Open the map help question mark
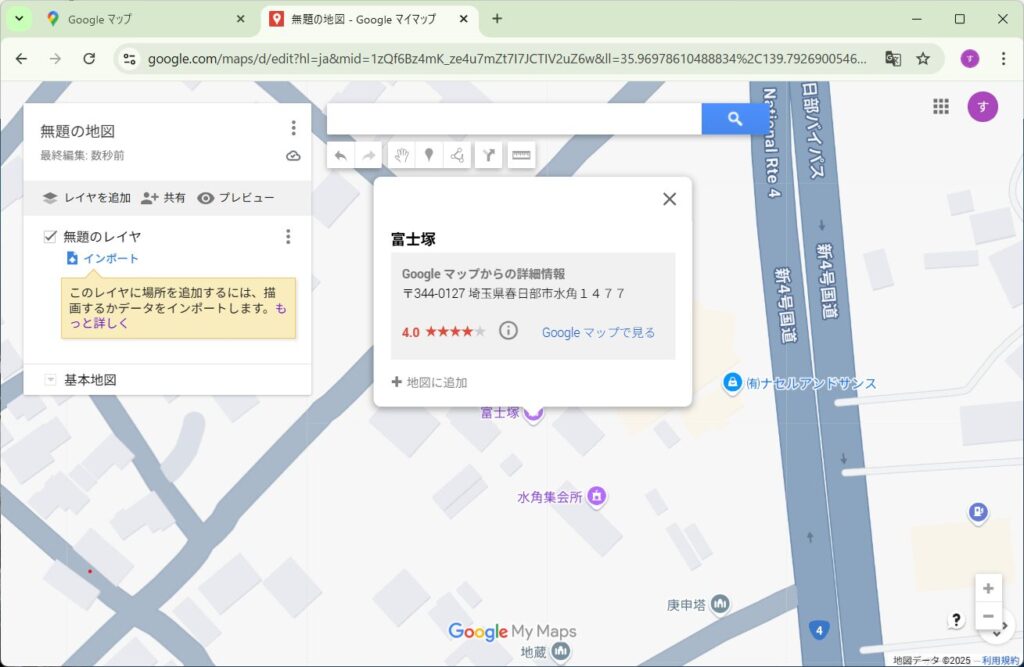This screenshot has height=667, width=1024. (x=956, y=620)
